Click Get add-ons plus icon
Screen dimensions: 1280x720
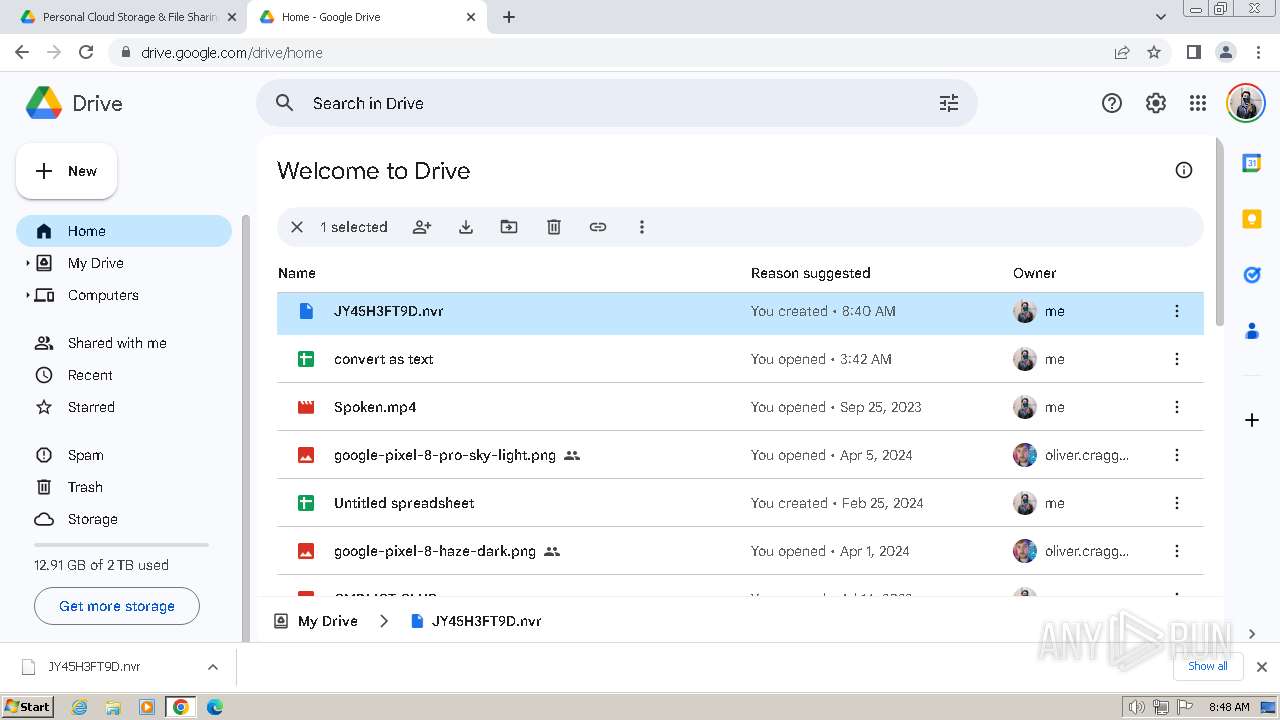click(x=1252, y=420)
